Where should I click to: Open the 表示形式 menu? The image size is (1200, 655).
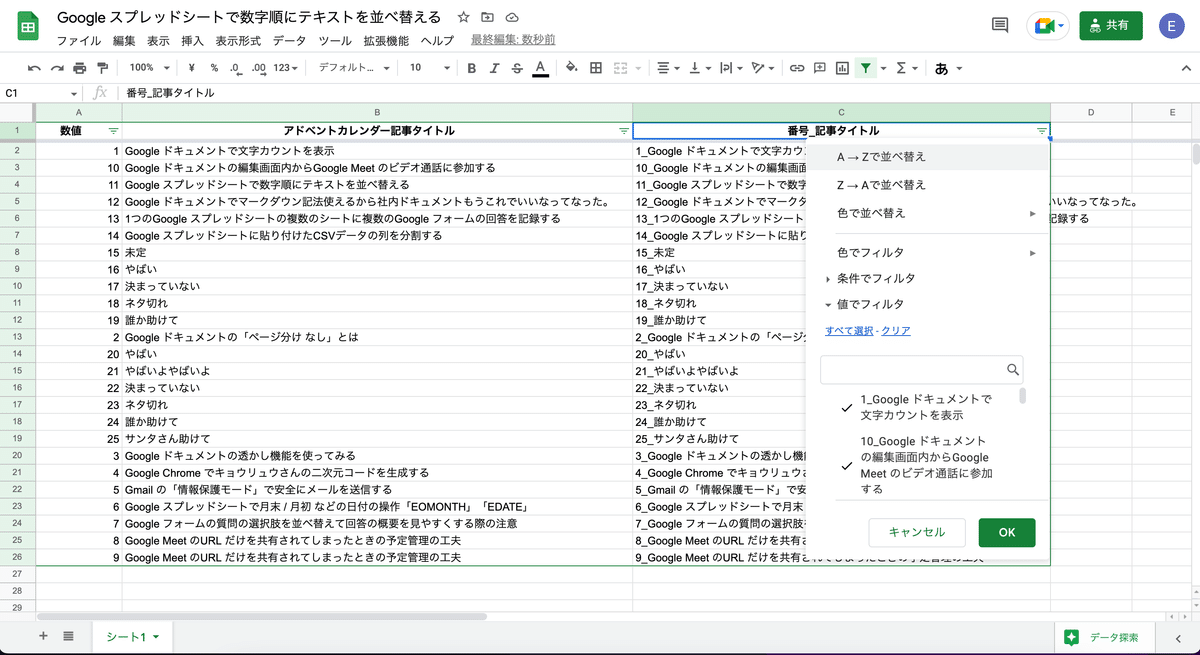(238, 41)
